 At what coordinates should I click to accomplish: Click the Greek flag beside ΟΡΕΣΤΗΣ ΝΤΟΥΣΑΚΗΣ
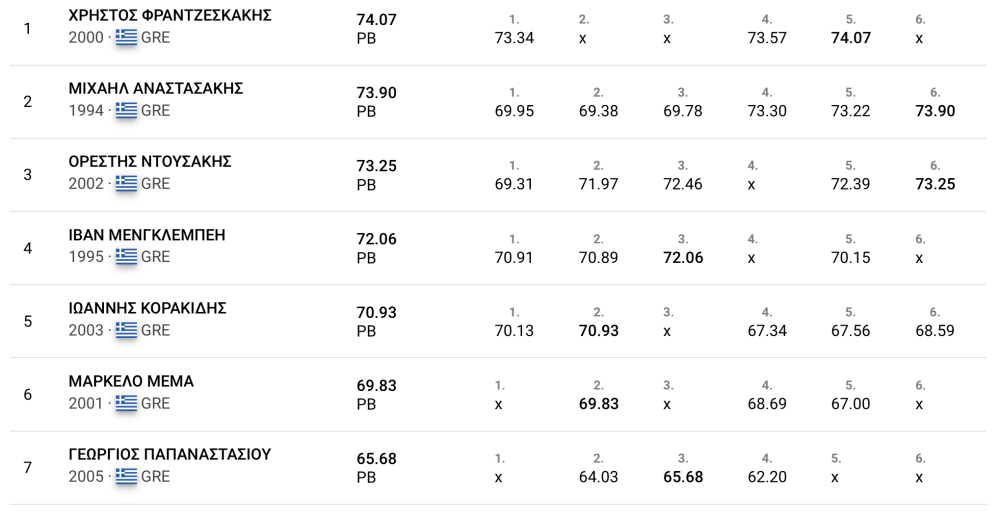pos(126,184)
